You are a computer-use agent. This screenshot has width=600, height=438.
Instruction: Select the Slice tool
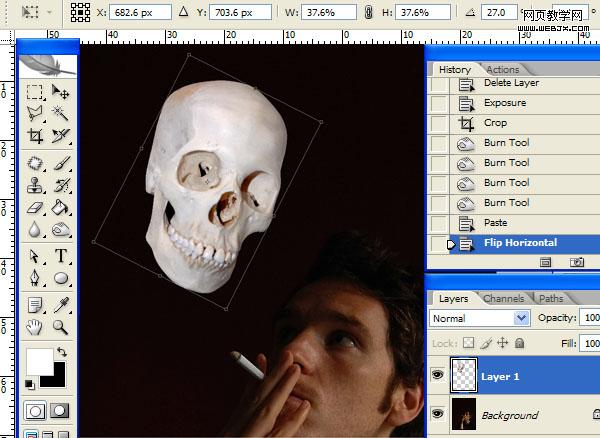coord(60,135)
